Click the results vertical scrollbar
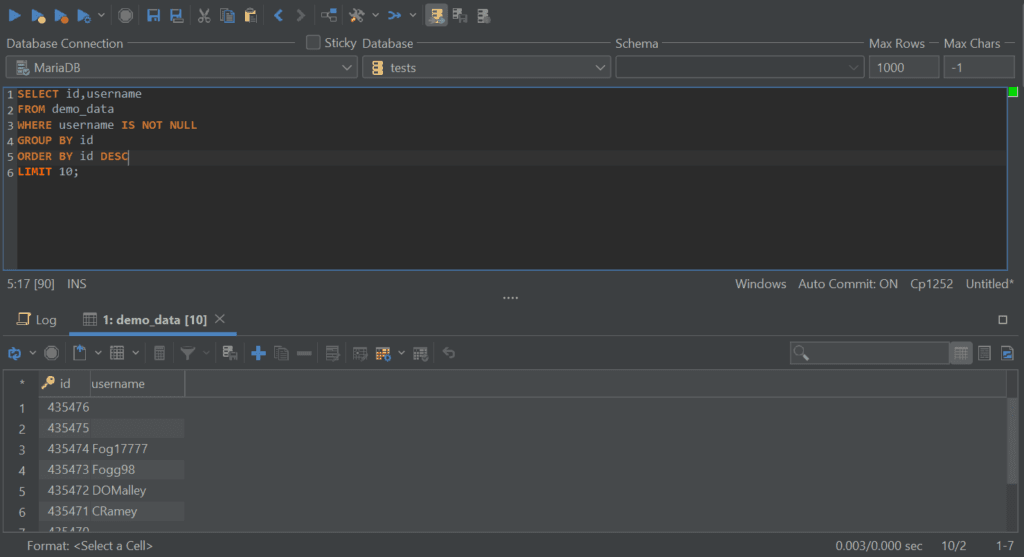Viewport: 1024px width, 557px height. coord(1012,441)
